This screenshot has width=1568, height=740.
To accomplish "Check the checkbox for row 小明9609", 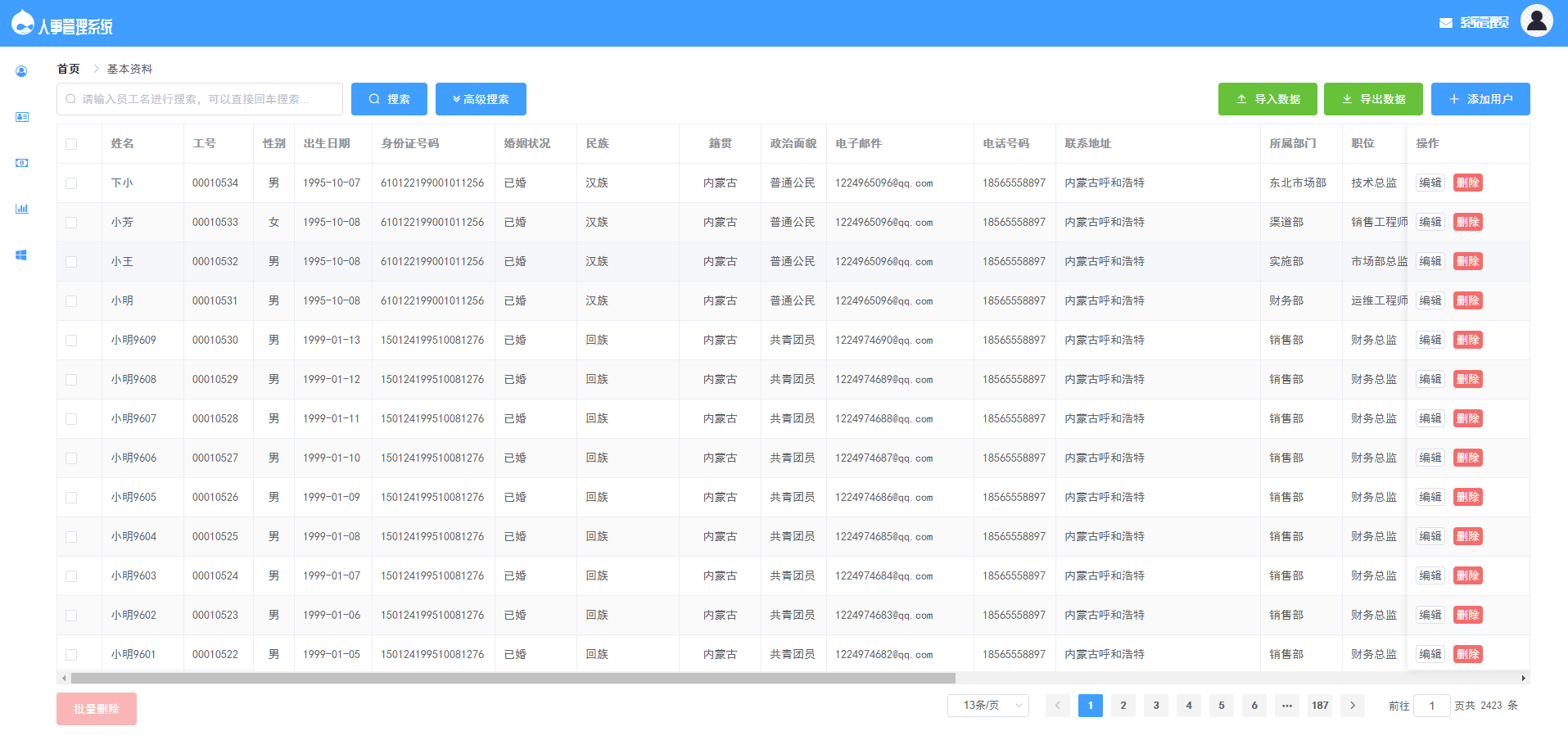I will click(71, 340).
